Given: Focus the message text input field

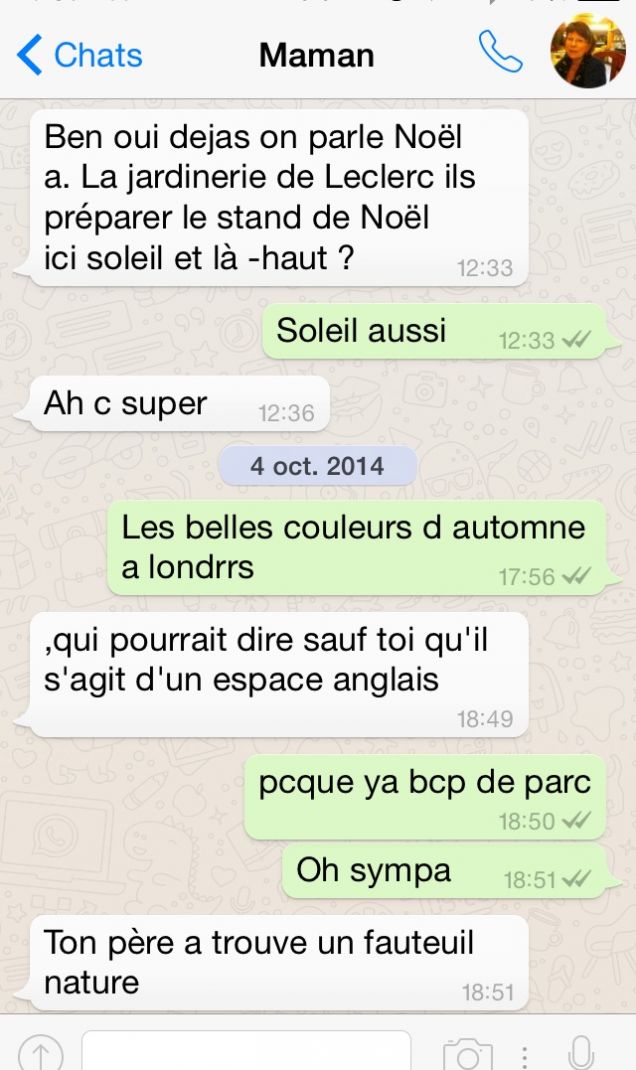Looking at the screenshot, I should (x=246, y=1051).
